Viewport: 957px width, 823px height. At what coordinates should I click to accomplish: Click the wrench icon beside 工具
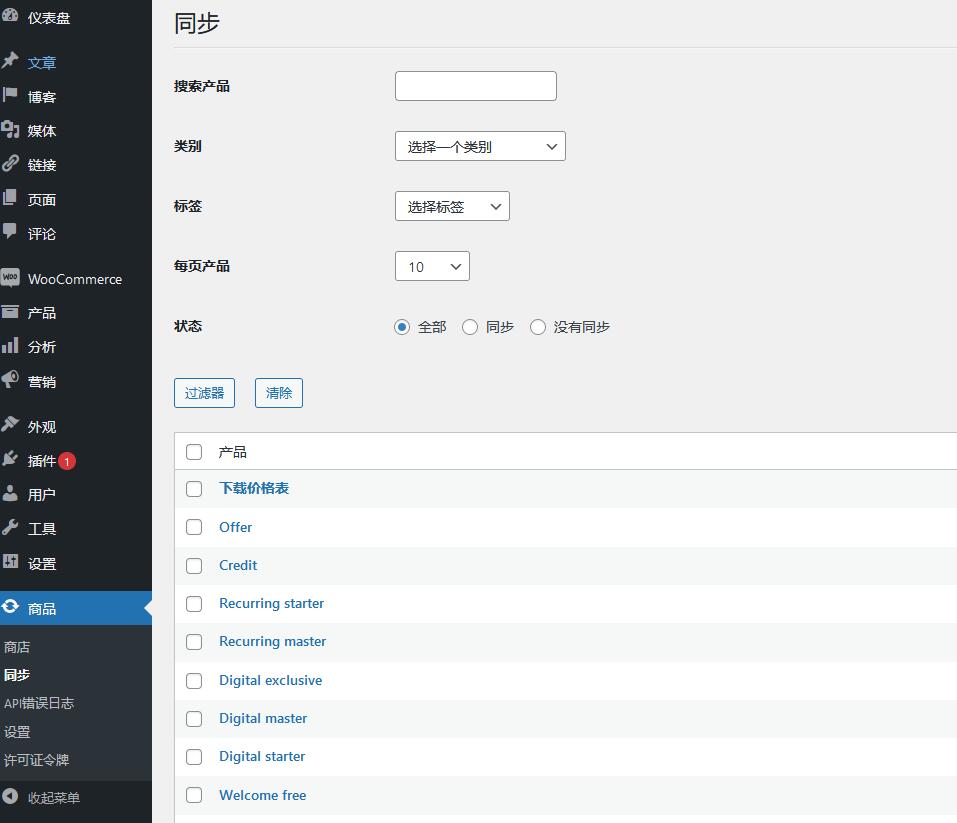click(x=10, y=528)
